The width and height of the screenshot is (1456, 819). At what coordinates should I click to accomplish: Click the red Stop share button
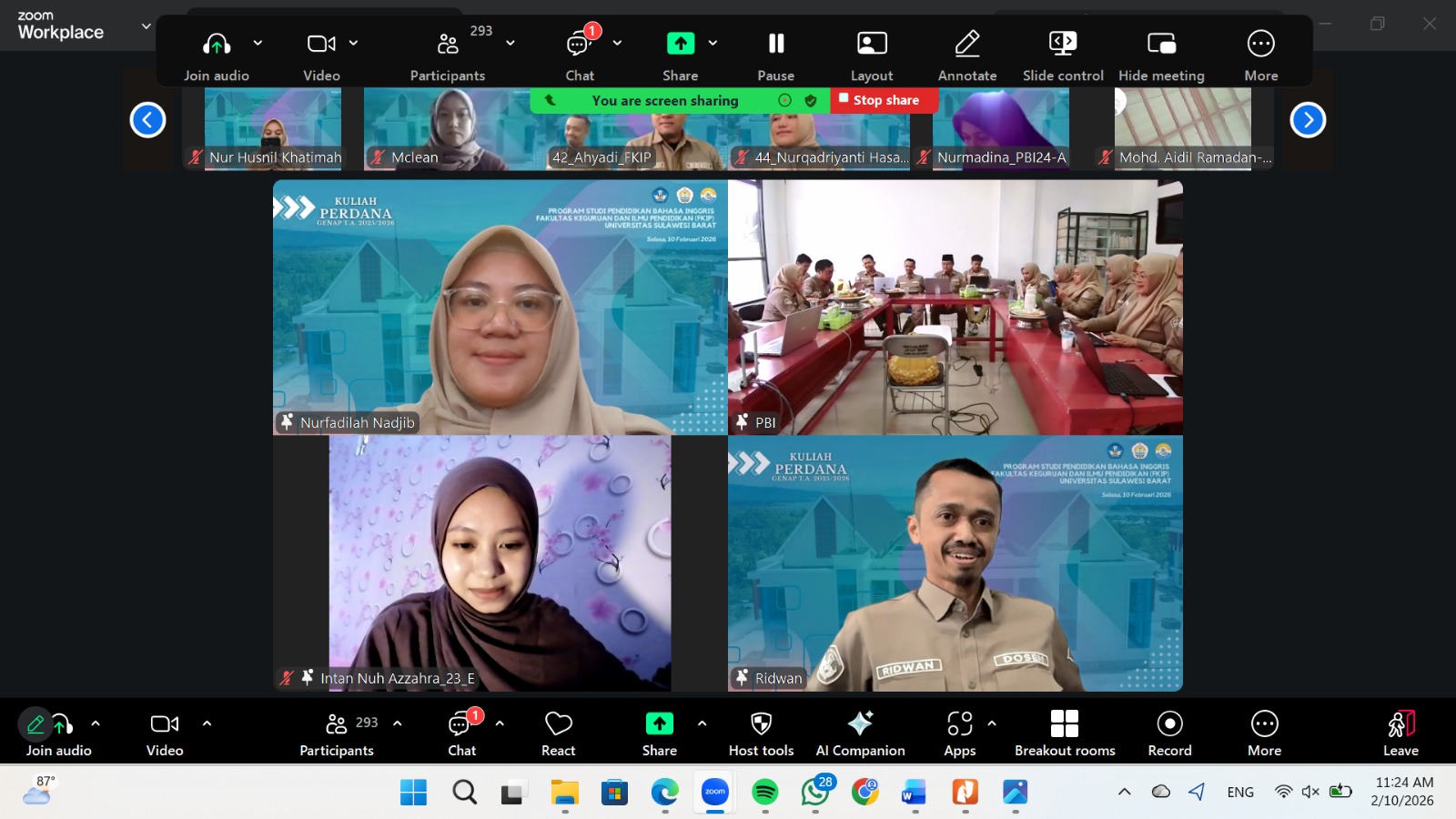coord(884,100)
